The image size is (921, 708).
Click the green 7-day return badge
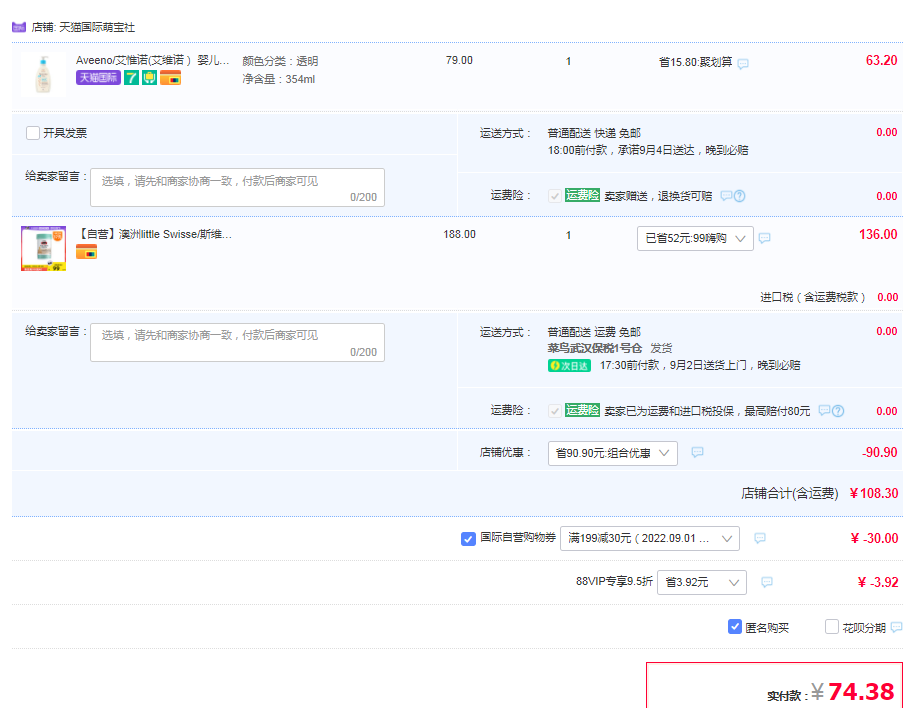click(x=132, y=78)
